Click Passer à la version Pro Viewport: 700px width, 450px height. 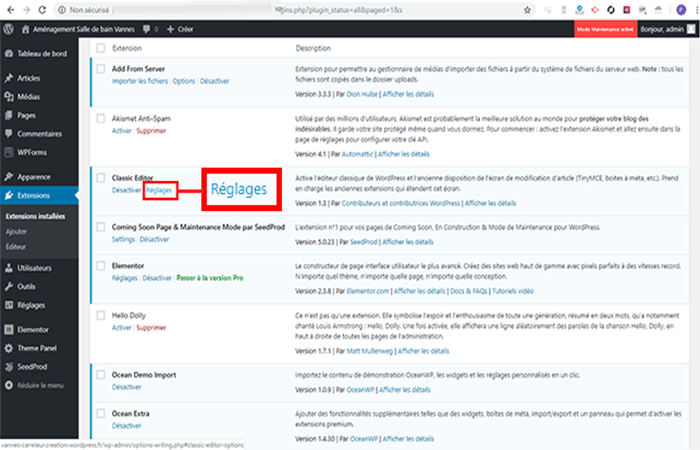[210, 278]
